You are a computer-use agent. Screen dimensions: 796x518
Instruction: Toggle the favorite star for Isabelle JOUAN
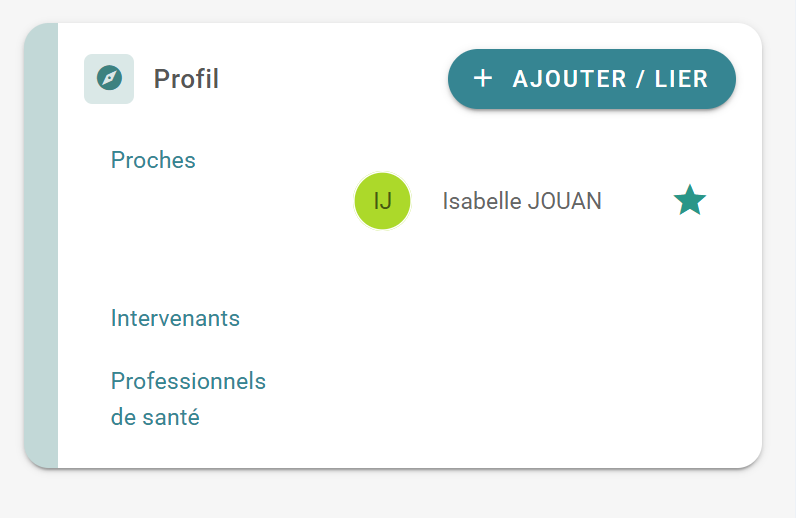(x=689, y=200)
